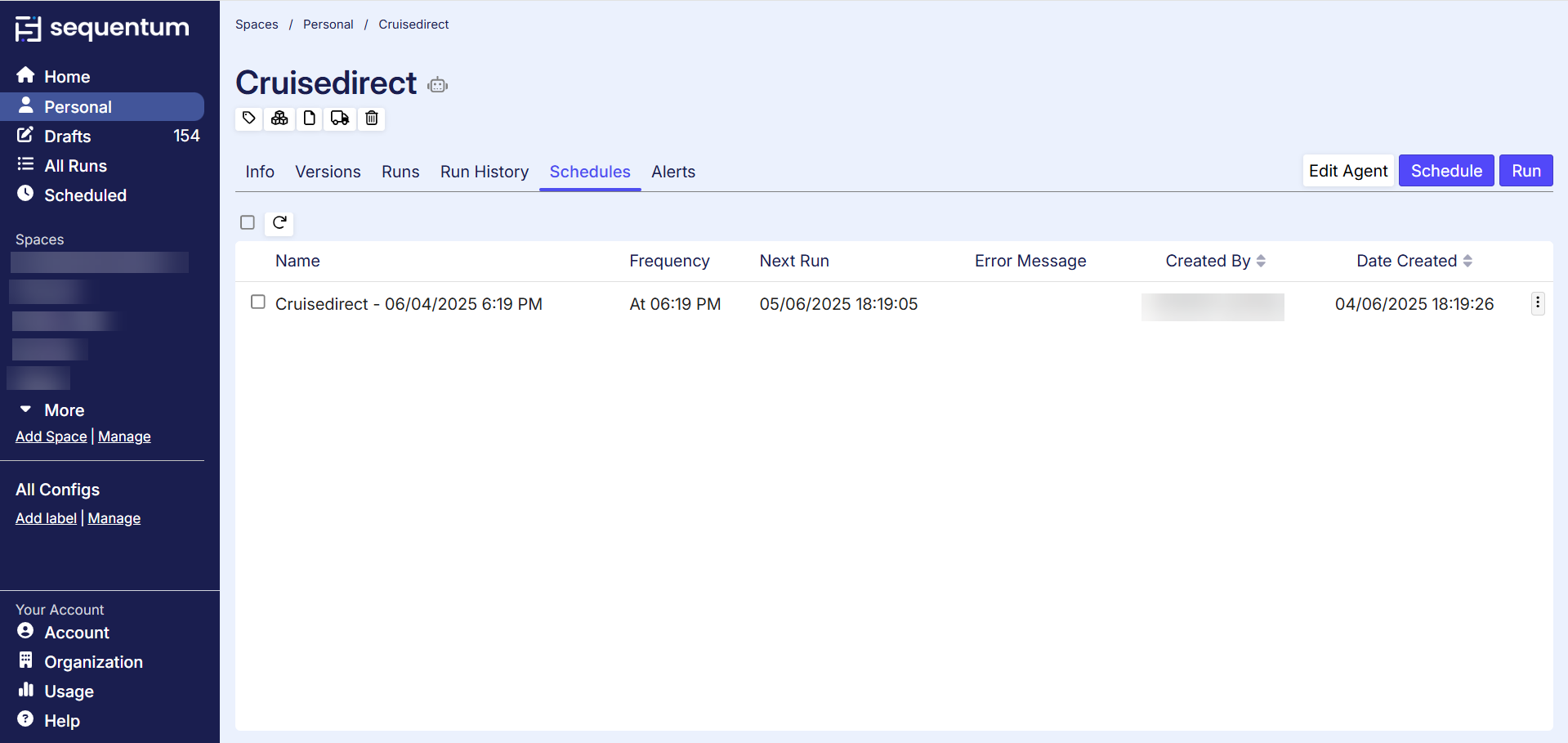
Task: Switch to the Run History tab
Action: pos(484,172)
